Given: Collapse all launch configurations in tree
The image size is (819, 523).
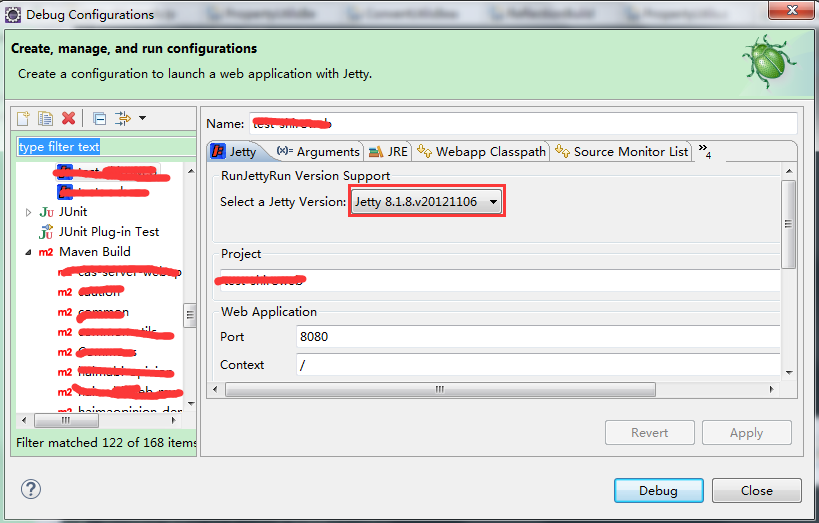Looking at the screenshot, I should [x=99, y=119].
